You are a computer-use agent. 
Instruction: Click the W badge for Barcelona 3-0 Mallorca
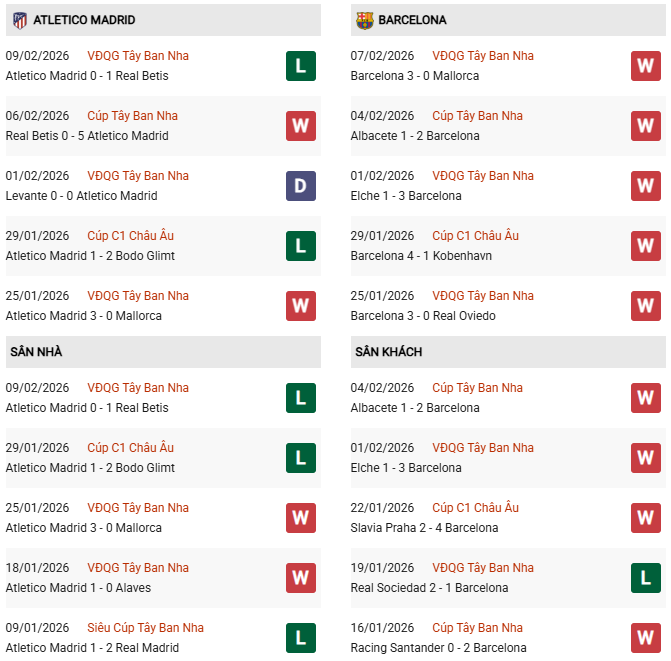point(645,66)
